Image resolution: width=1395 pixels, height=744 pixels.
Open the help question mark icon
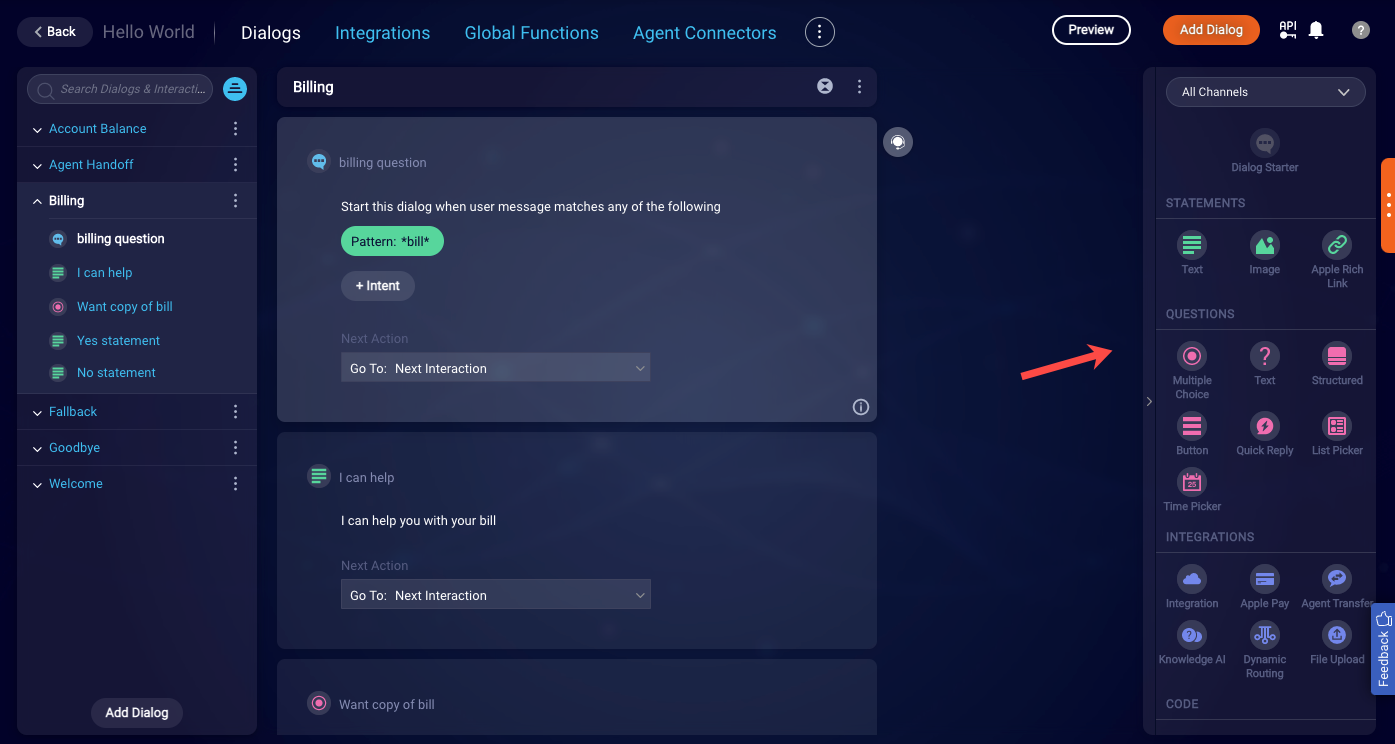coord(1361,30)
